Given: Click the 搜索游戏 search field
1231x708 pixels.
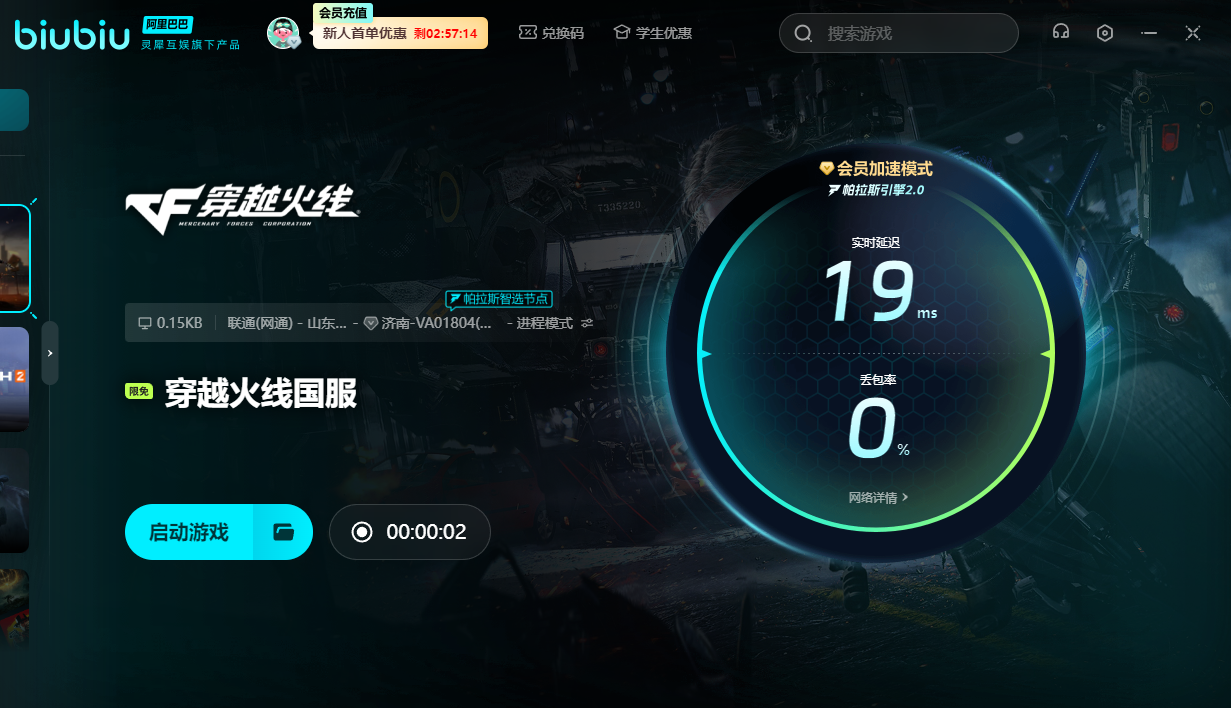Looking at the screenshot, I should (x=899, y=33).
